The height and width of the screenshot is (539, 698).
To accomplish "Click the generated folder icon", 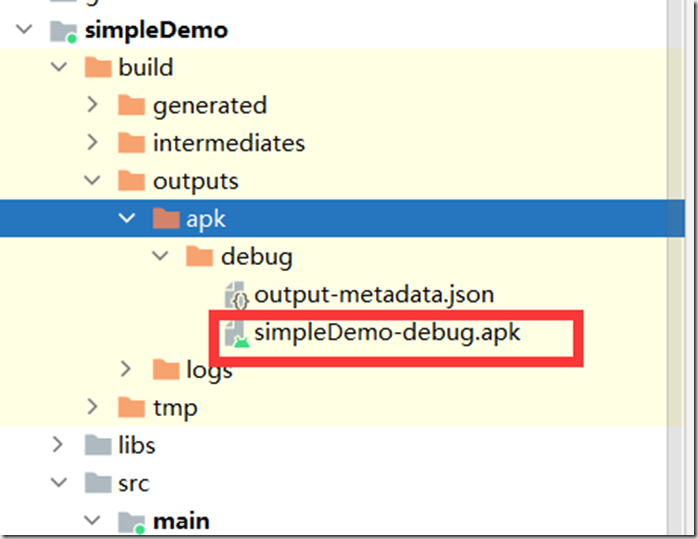I will click(x=131, y=105).
